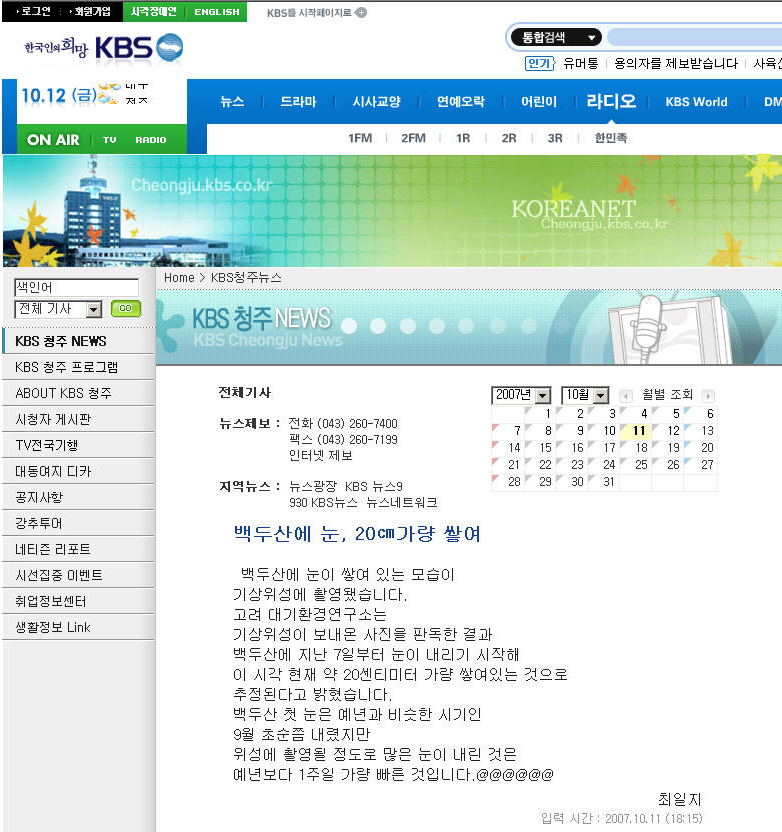
Task: Click the 시각장애인 accessibility link
Action: tap(153, 11)
